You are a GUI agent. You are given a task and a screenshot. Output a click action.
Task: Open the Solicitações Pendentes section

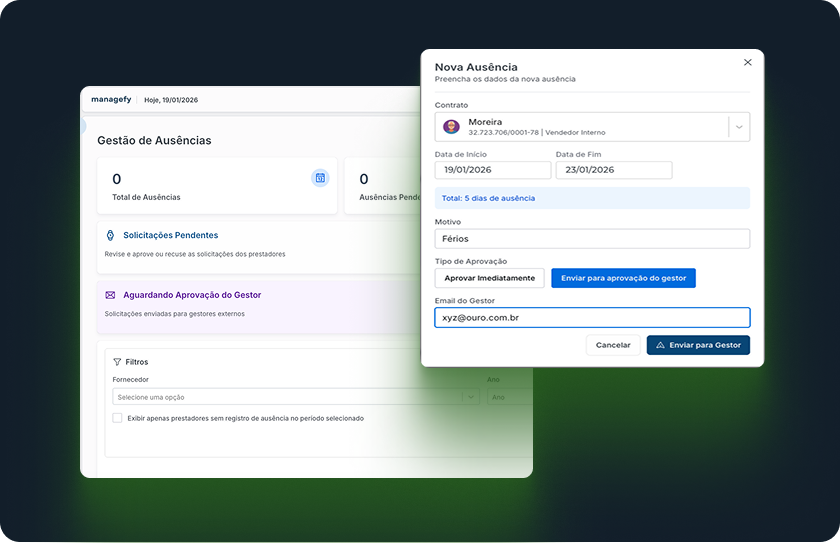point(170,235)
